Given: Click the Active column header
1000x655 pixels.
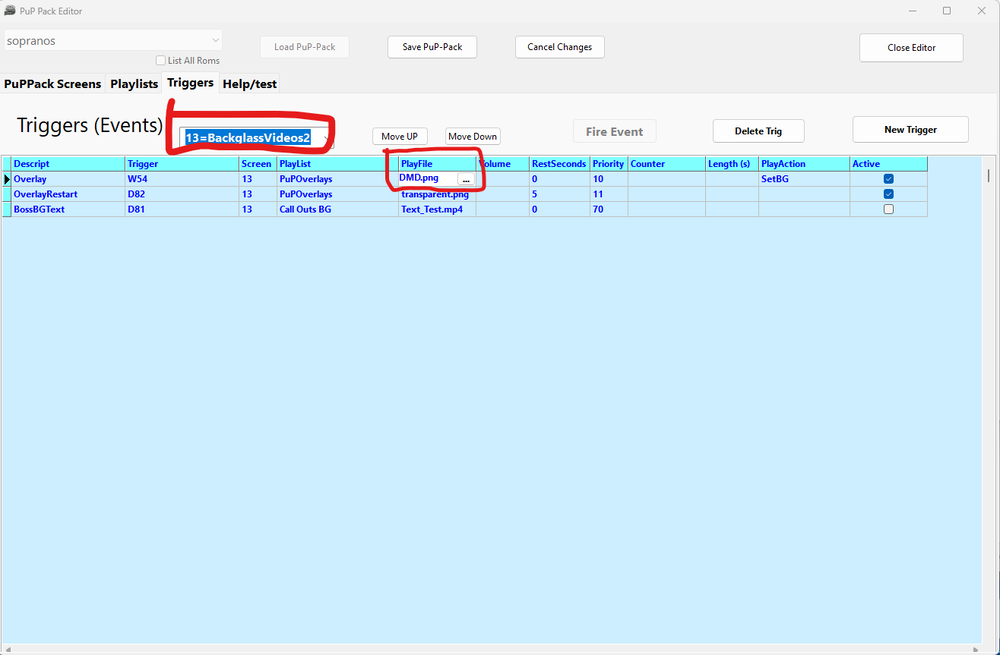Looking at the screenshot, I should click(888, 164).
